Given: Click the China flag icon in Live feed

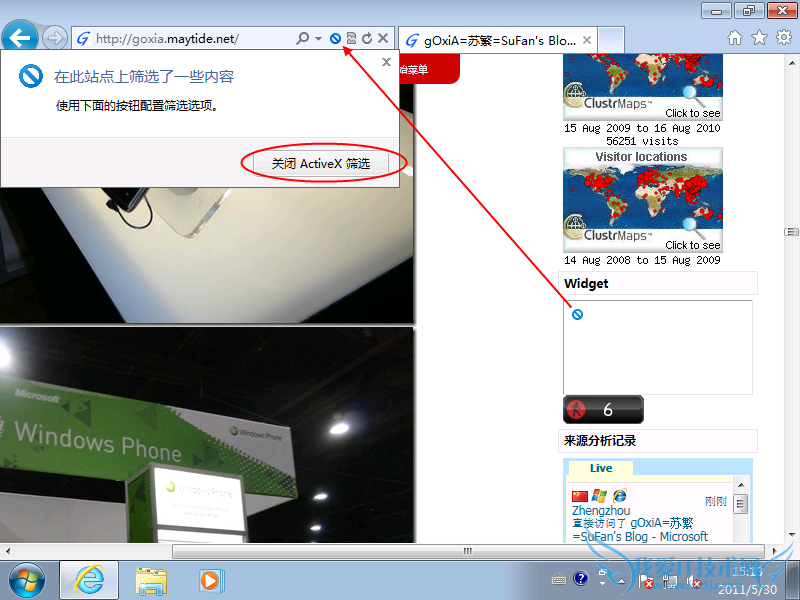Looking at the screenshot, I should point(580,496).
